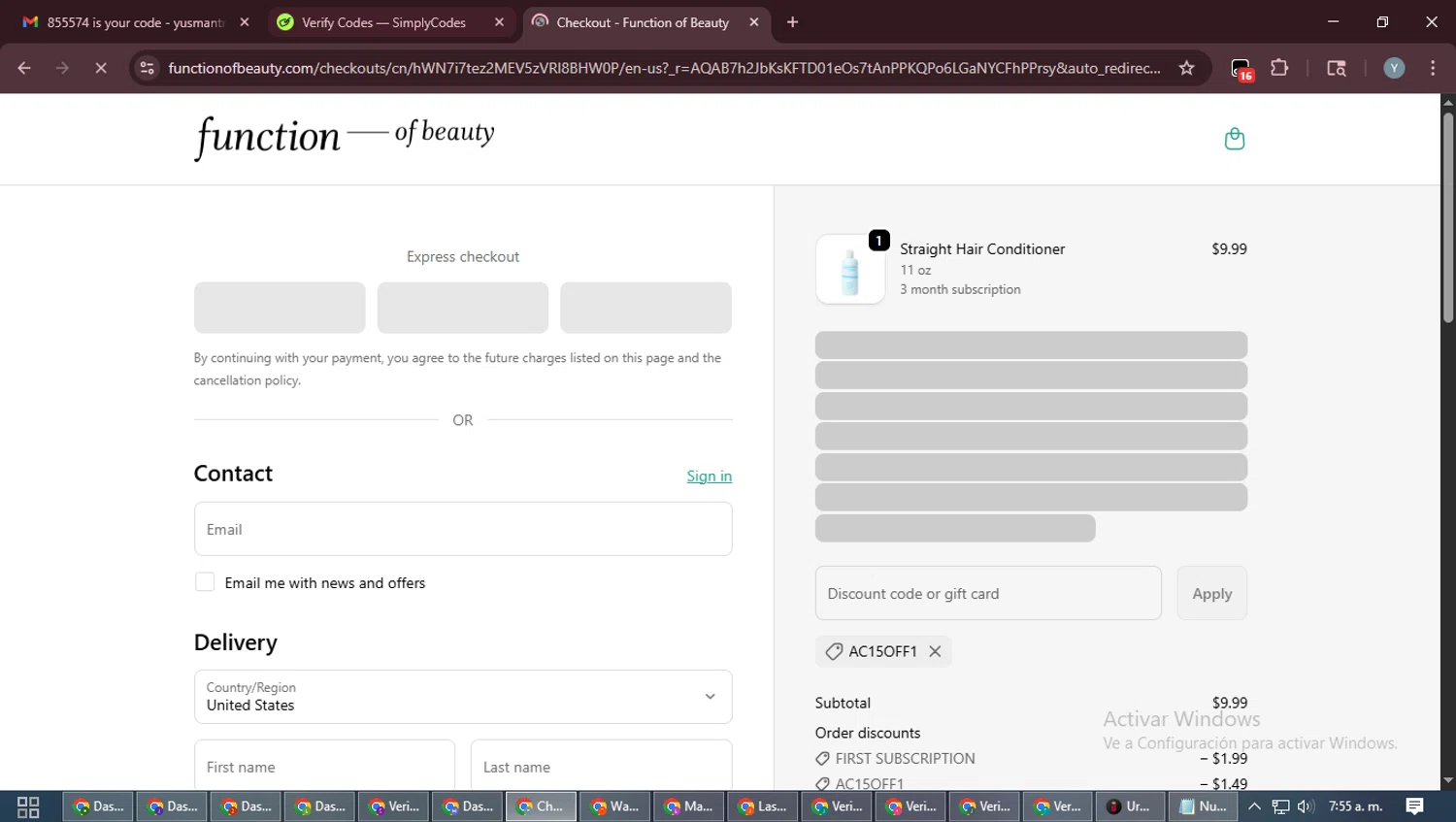
Task: Go back with the browser back arrow
Action: click(x=24, y=68)
